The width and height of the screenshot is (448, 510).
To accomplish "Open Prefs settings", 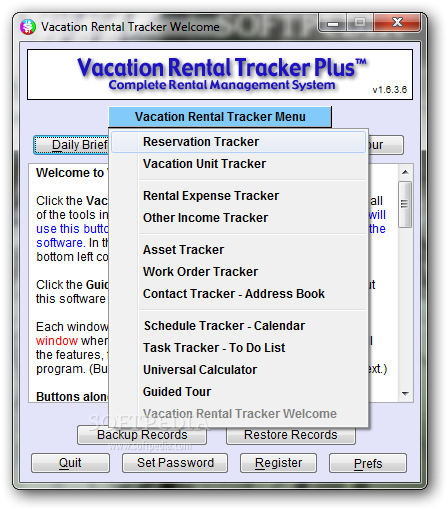I will click(x=368, y=463).
